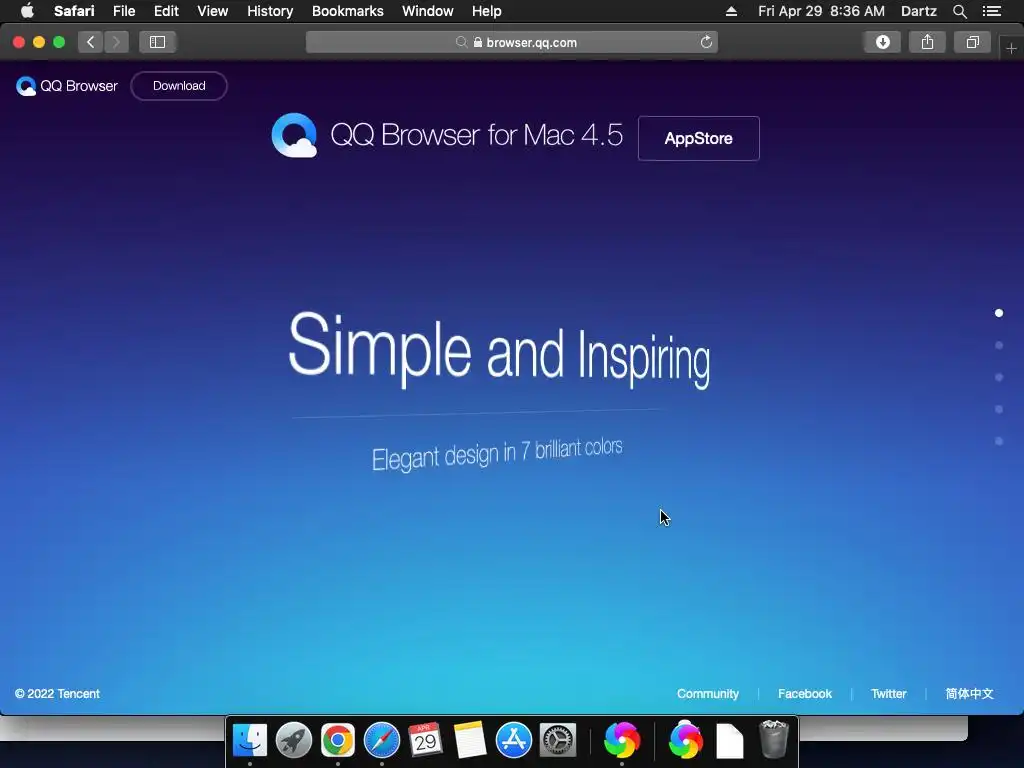Click the browser.qq.com address bar

coord(512,42)
